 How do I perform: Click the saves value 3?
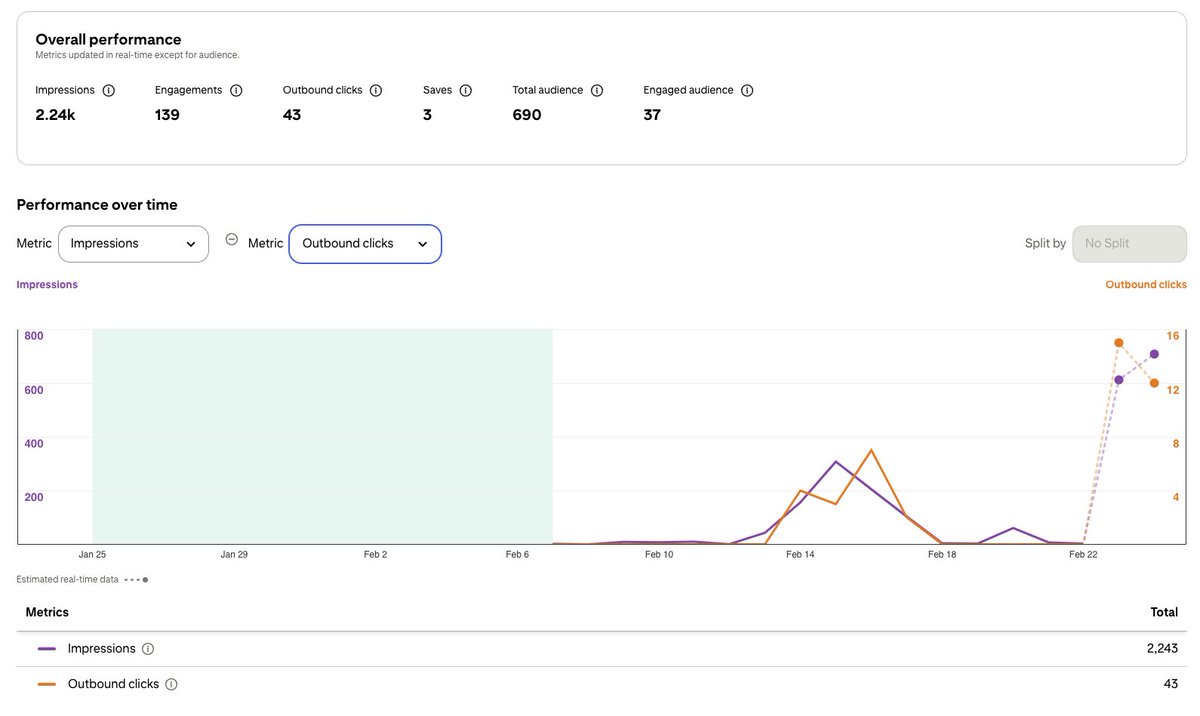coord(428,115)
